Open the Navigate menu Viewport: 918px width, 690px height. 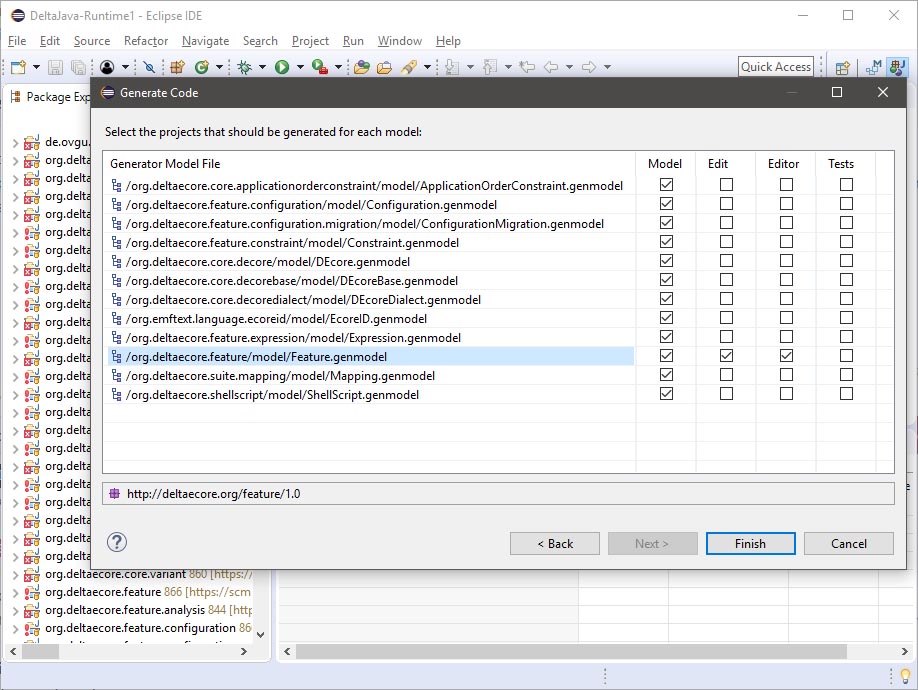pyautogui.click(x=205, y=41)
